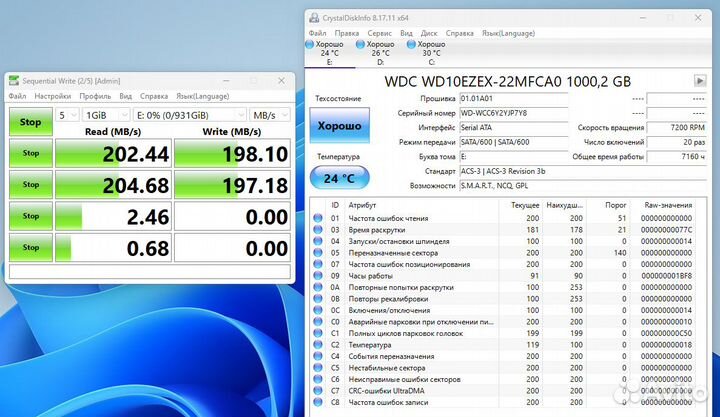Screen dimensions: 720x417
Task: Click the large top Stop button
Action: tap(30, 122)
